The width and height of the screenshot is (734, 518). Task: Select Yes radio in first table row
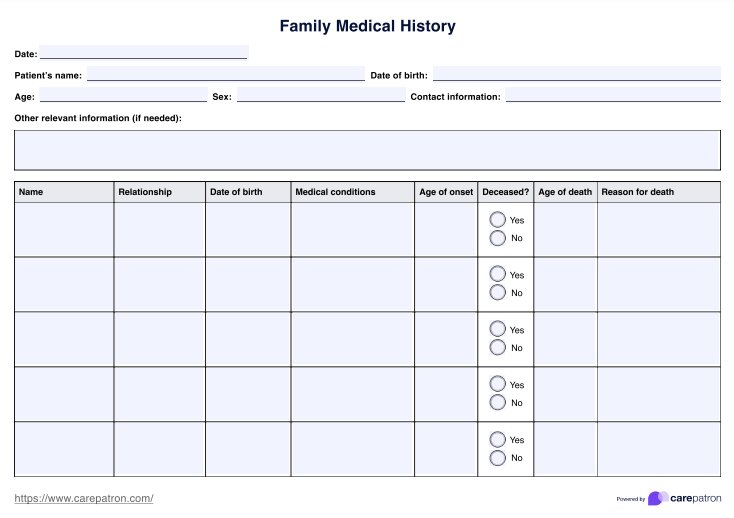(x=497, y=220)
